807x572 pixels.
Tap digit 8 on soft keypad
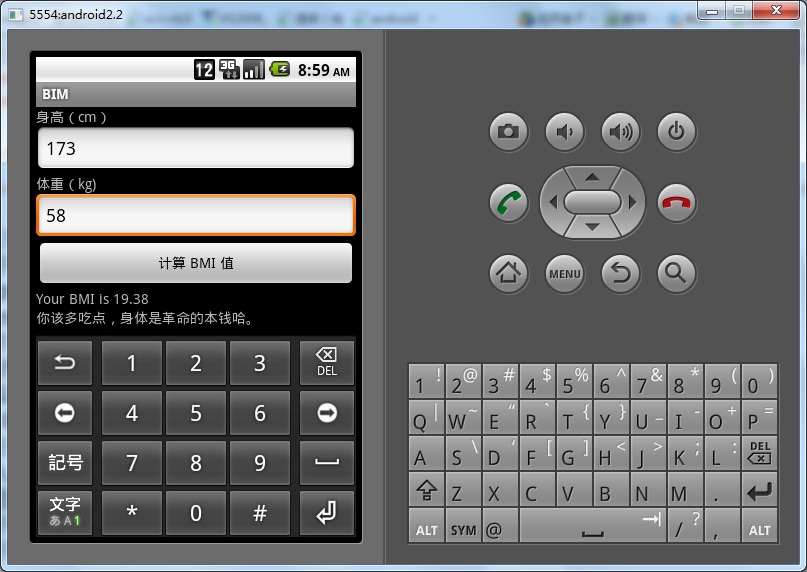pyautogui.click(x=196, y=463)
